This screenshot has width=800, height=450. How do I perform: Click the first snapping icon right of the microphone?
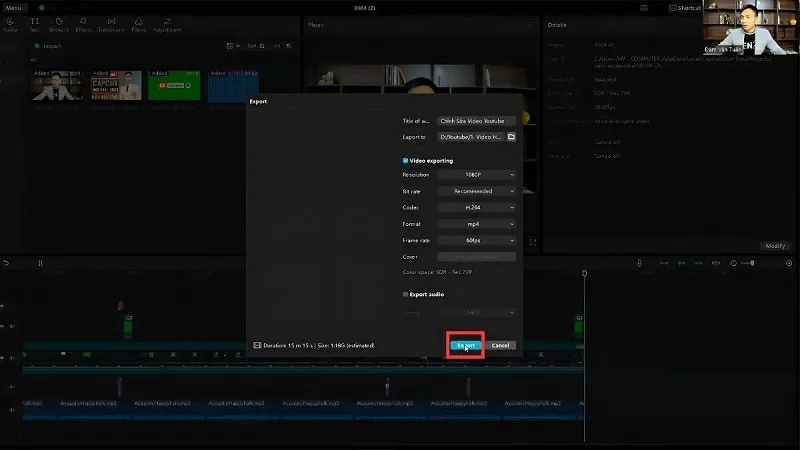coord(664,263)
